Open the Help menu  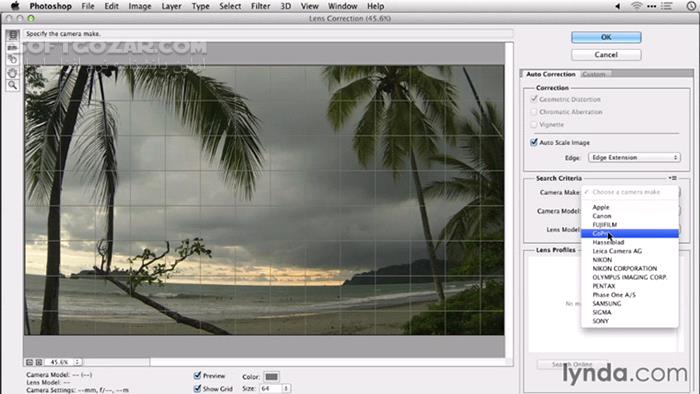coord(375,6)
